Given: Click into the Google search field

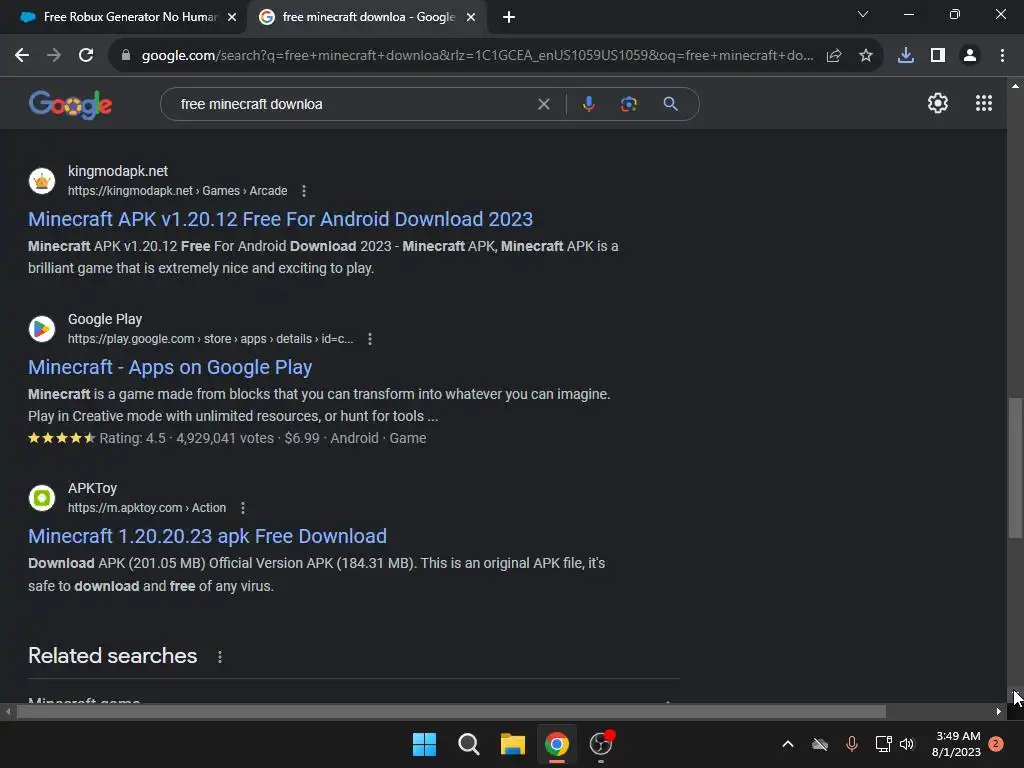Looking at the screenshot, I should (x=353, y=104).
